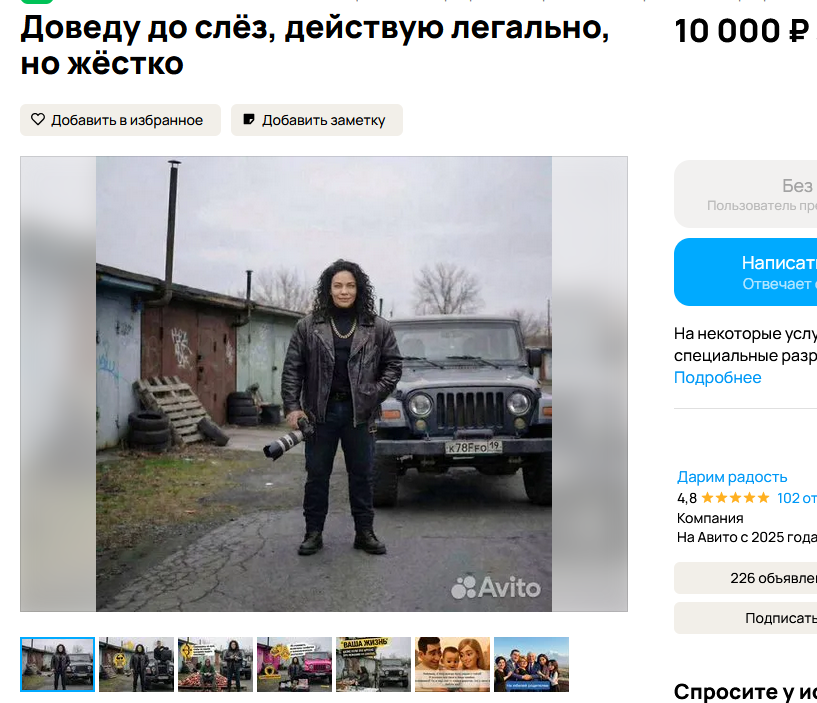The image size is (817, 703).
Task: Select the first gallery thumbnail
Action: [x=58, y=664]
